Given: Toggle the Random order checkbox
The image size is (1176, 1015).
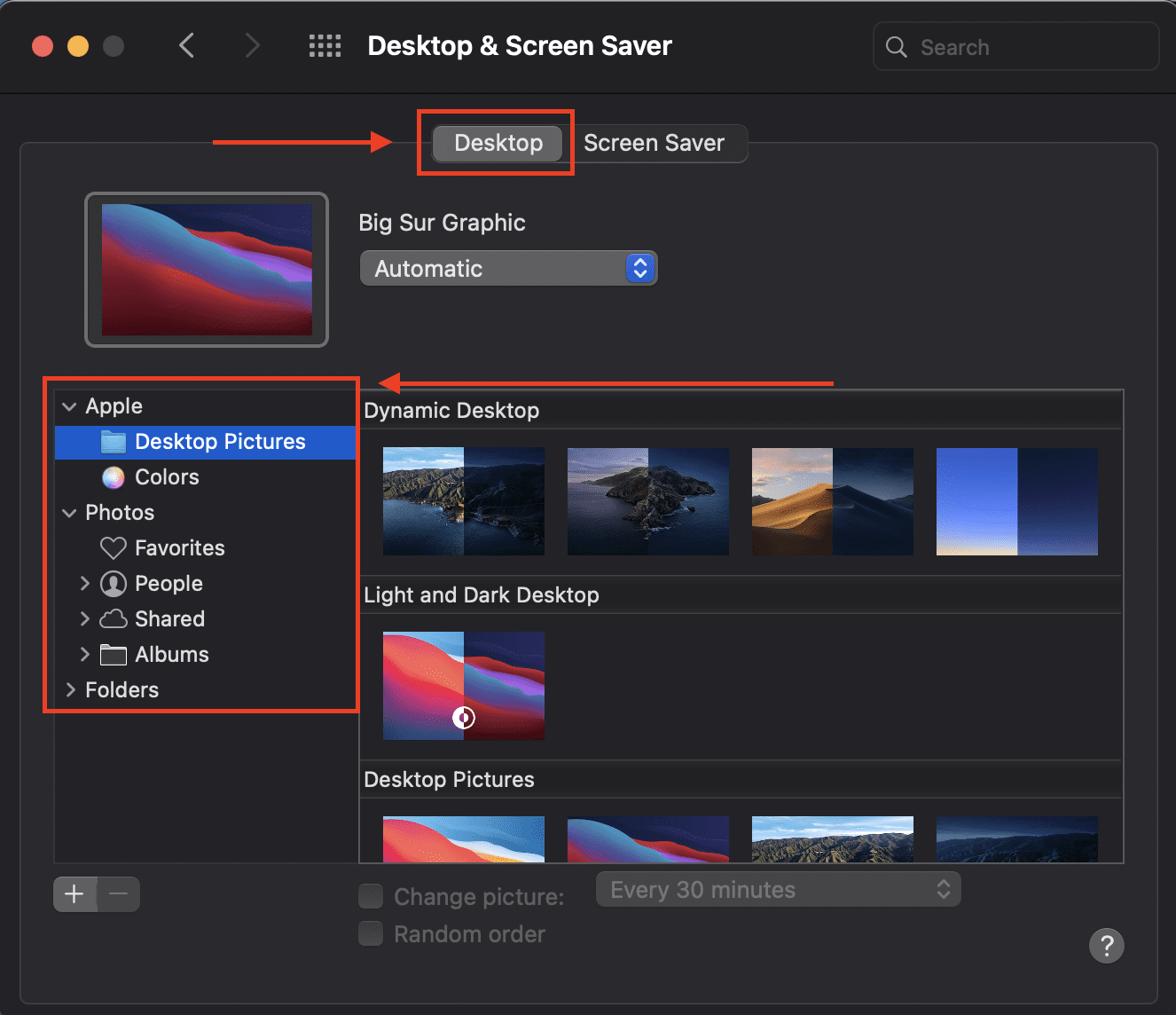Looking at the screenshot, I should pos(371,933).
